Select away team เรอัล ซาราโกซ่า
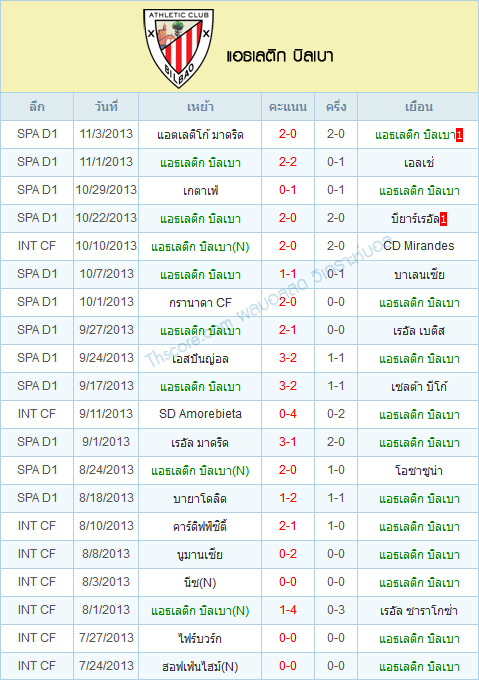Screen dimensions: 479x680 click(x=419, y=610)
